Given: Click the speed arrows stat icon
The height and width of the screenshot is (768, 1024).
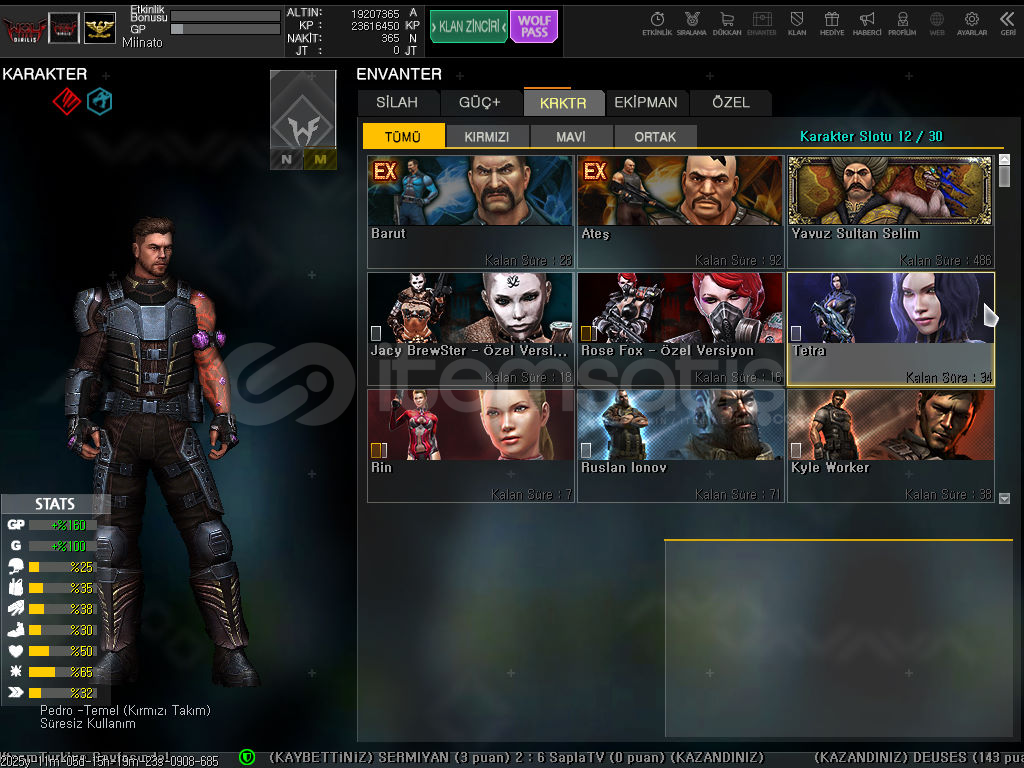Looking at the screenshot, I should [x=16, y=692].
